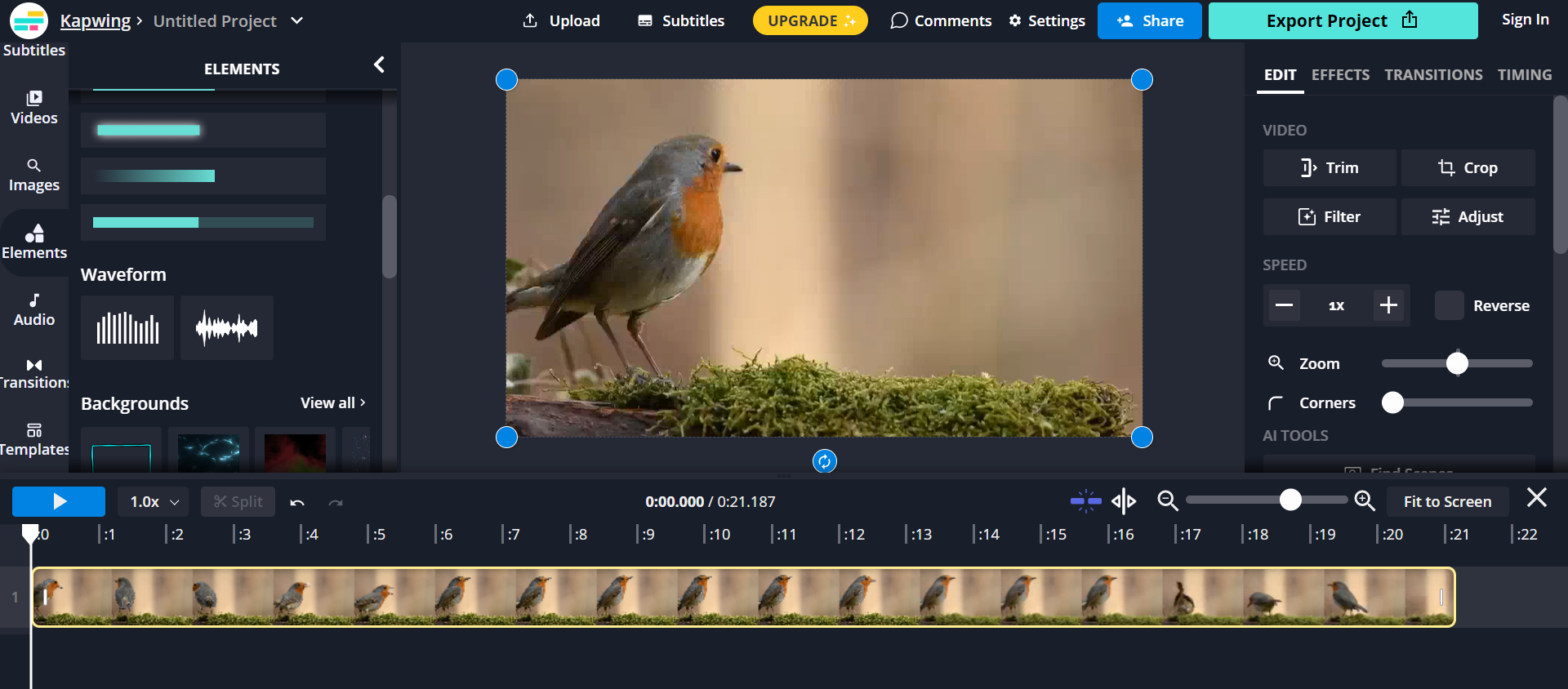
Task: Toggle the Reverse checkbox
Action: (x=1450, y=305)
